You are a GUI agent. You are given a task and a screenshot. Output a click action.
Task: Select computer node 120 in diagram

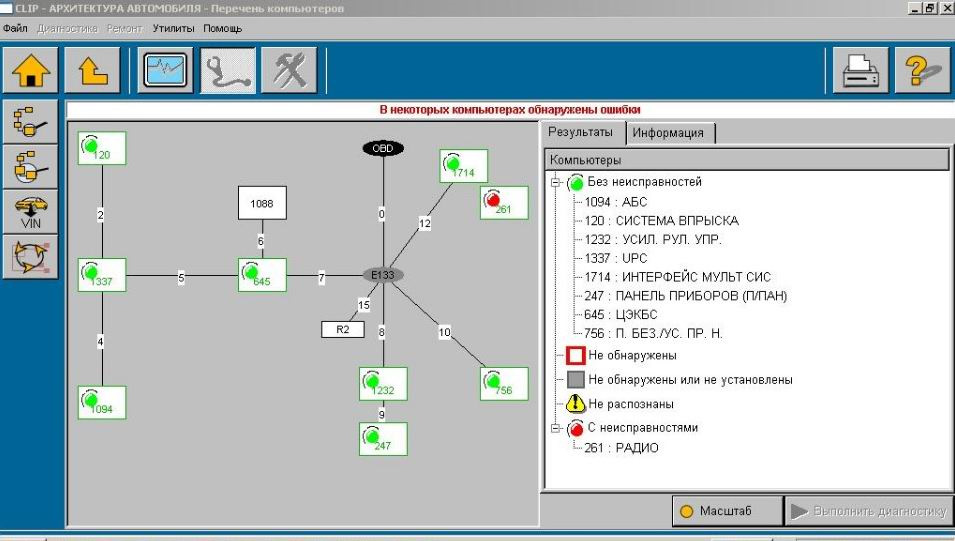coord(102,148)
